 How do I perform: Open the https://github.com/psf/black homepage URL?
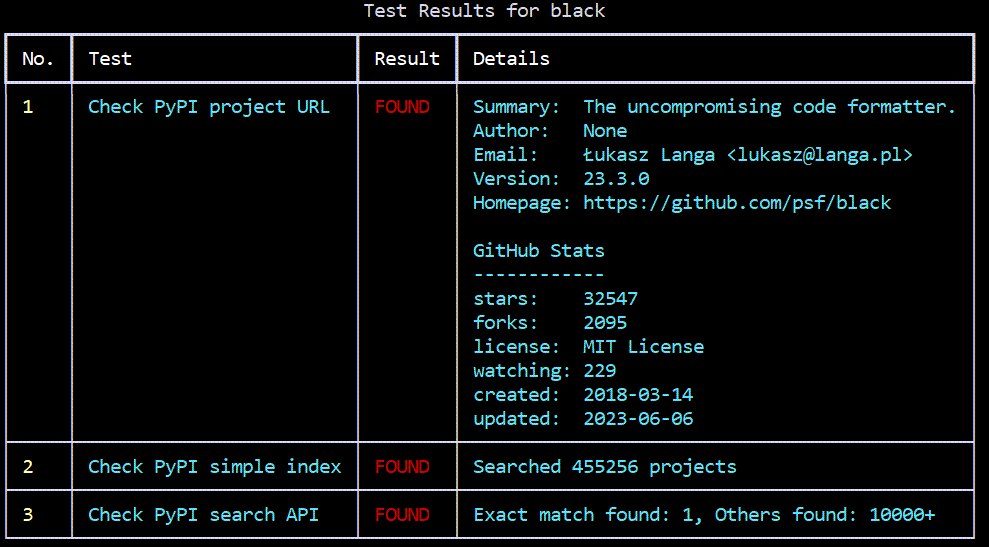pos(737,203)
